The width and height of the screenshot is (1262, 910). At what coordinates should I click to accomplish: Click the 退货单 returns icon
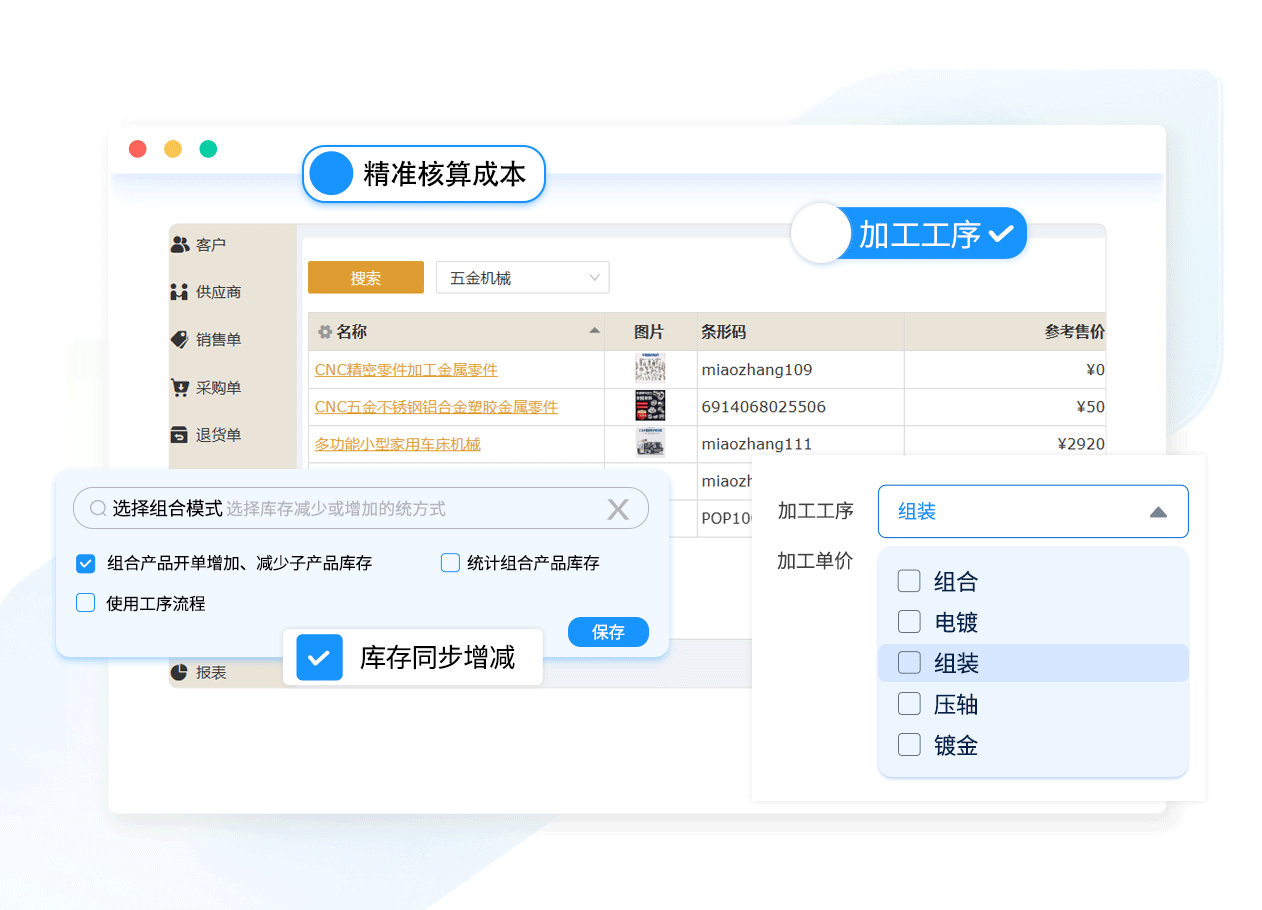coord(180,435)
